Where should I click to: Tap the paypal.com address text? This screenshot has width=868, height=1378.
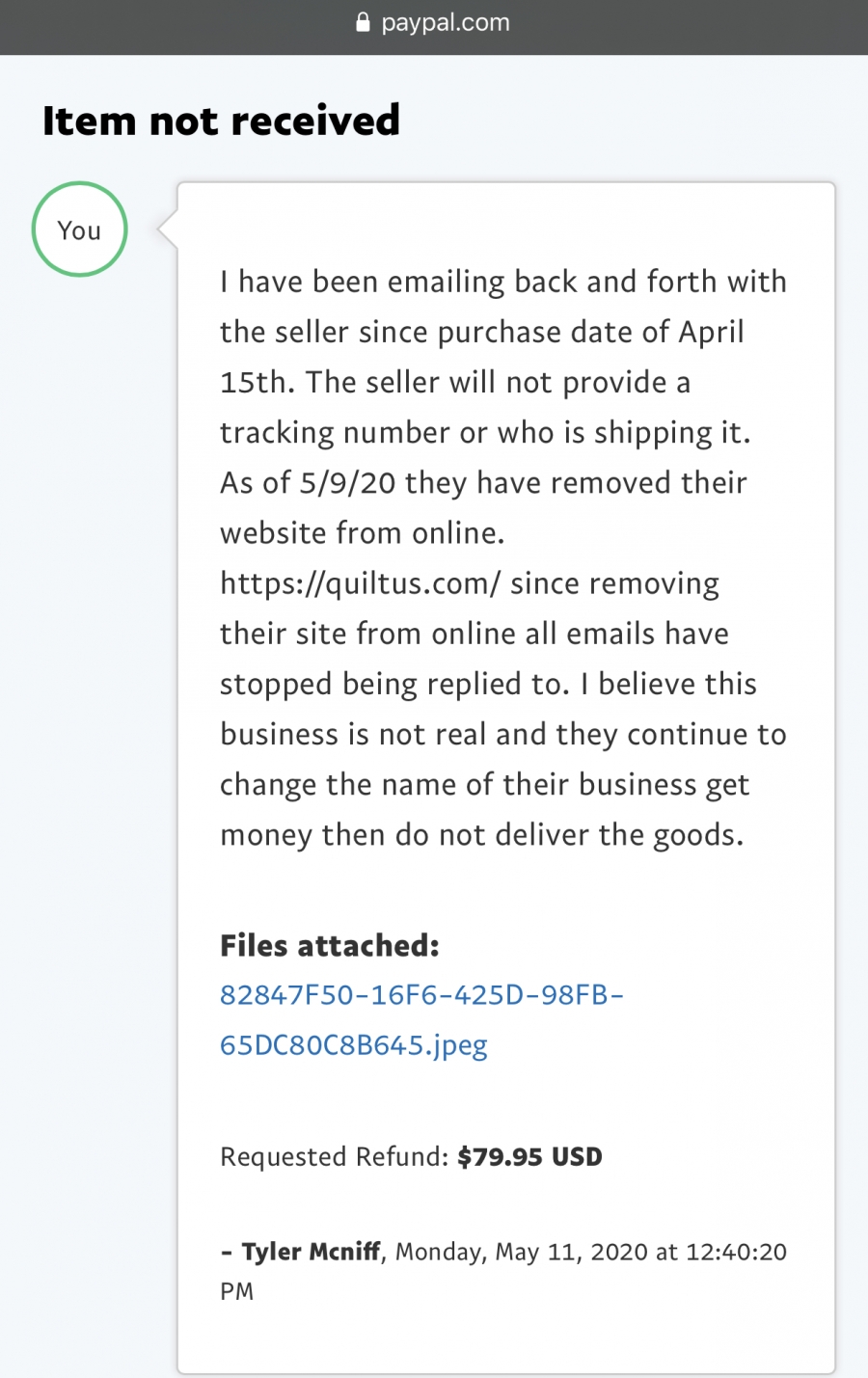445,22
